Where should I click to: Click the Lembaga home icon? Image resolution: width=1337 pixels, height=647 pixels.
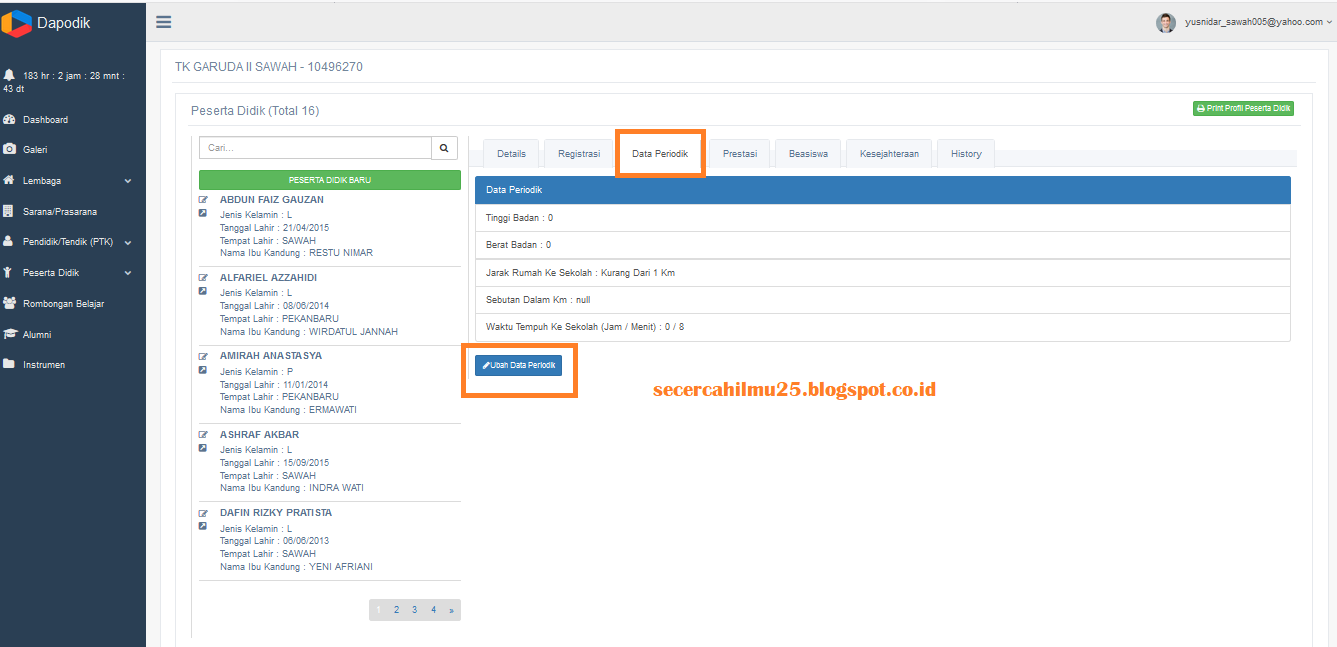(x=9, y=181)
